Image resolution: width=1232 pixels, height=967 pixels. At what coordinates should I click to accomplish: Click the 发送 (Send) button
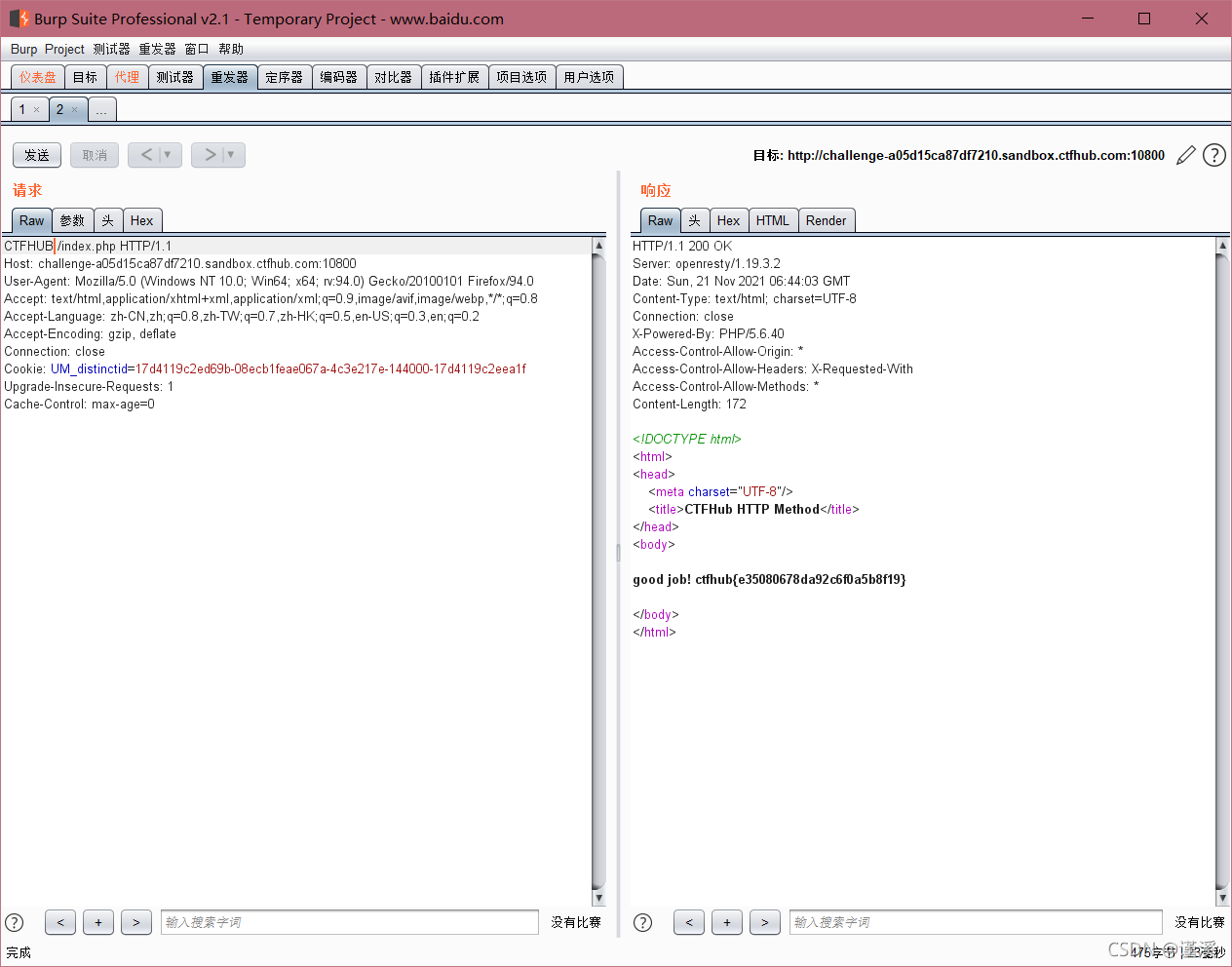coord(37,155)
